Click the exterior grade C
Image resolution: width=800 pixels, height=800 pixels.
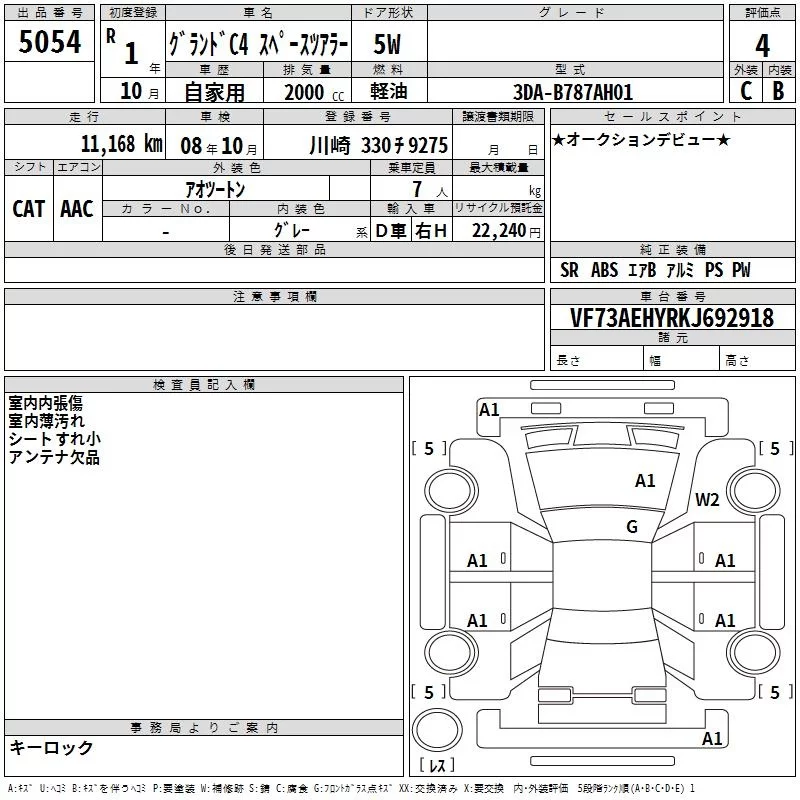(x=746, y=91)
